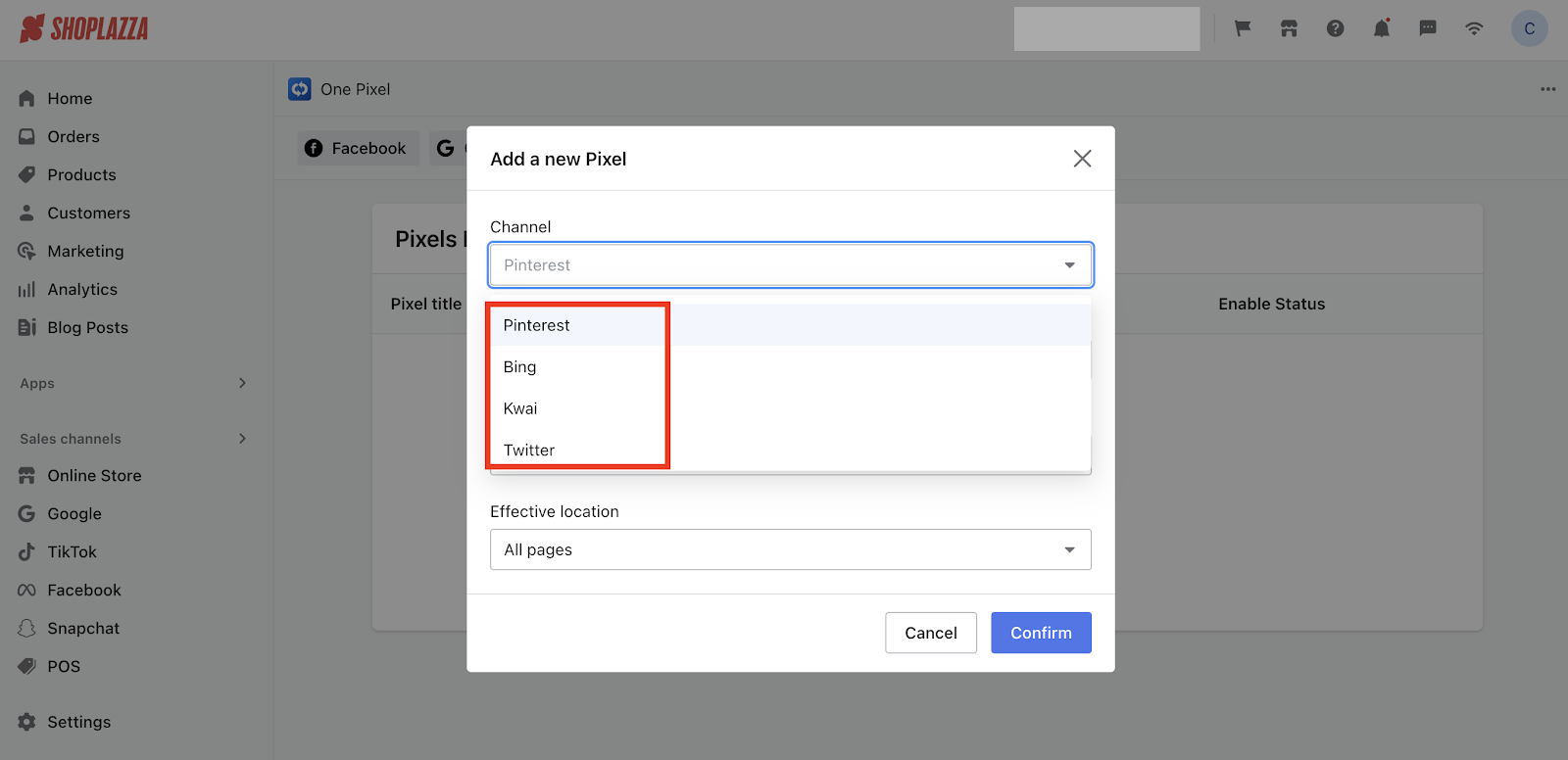Click the Shoplazza logo
1568x760 pixels.
[x=84, y=28]
